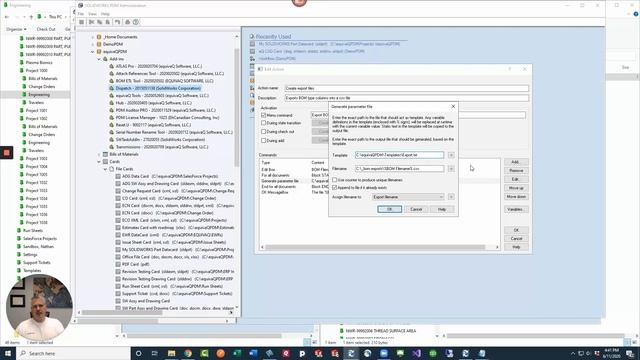This screenshot has width=640, height=360.
Task: Click the Remove button in Edit Action dialog
Action: [516, 171]
